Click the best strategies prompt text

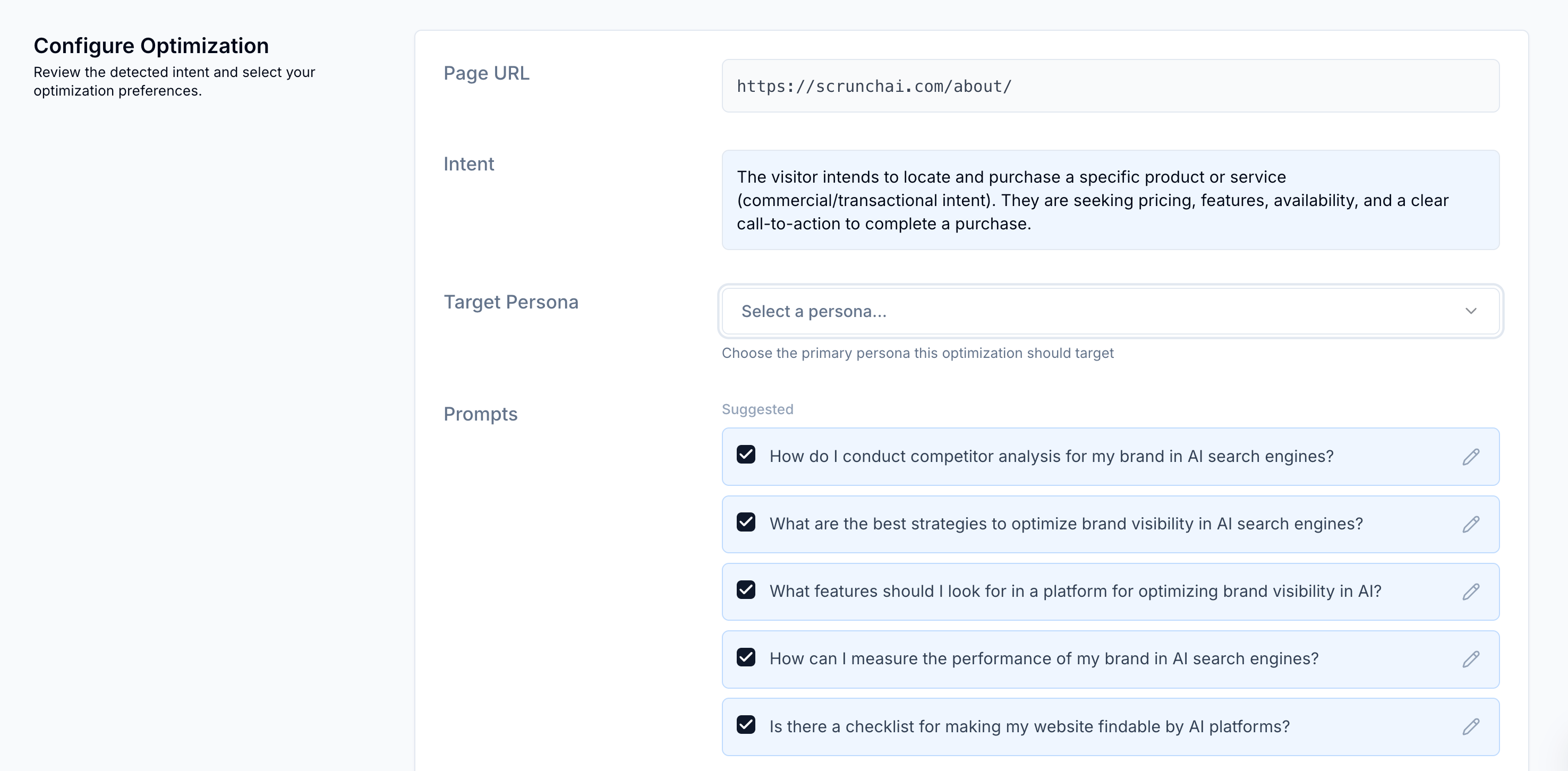tap(1066, 524)
